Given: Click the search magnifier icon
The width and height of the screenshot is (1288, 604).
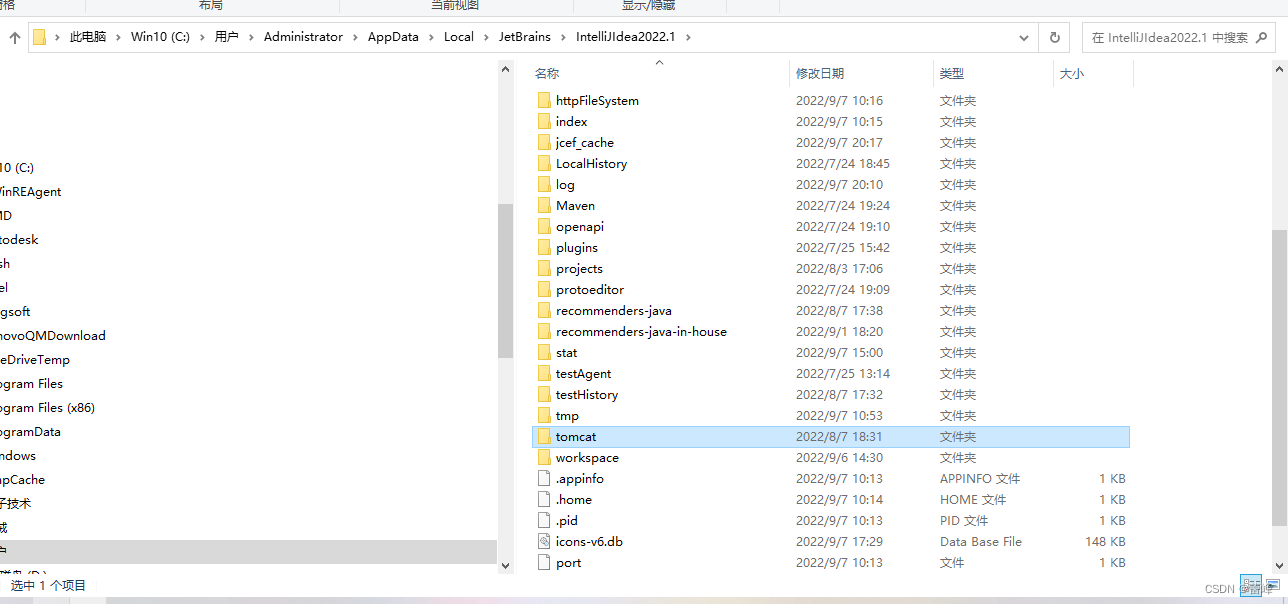Looking at the screenshot, I should pyautogui.click(x=1261, y=38).
